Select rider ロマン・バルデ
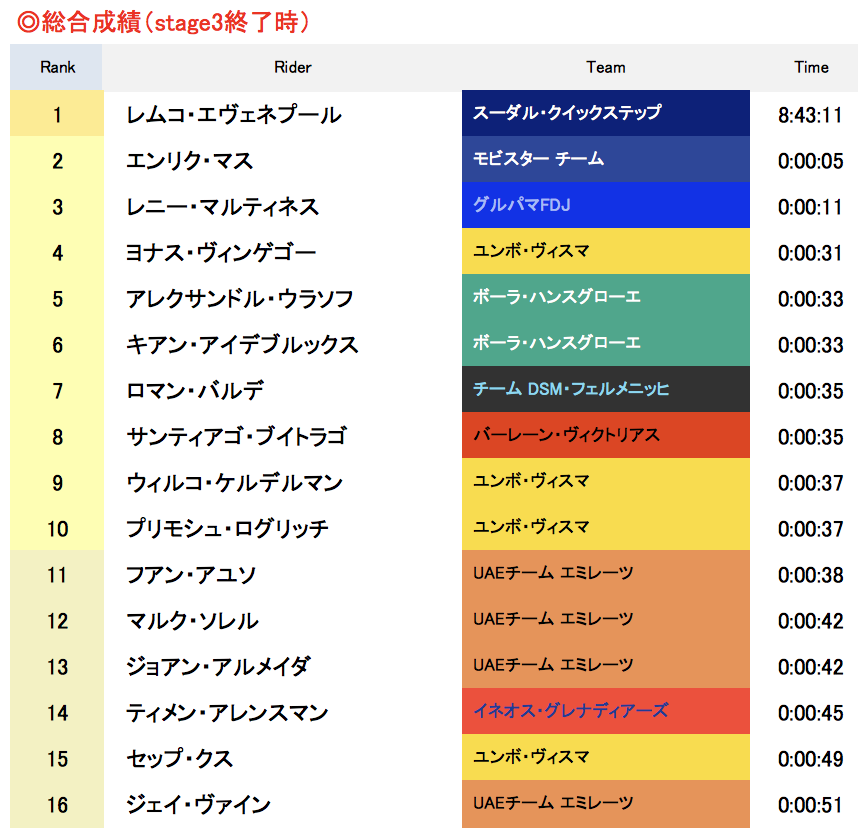This screenshot has width=868, height=838. [x=195, y=390]
